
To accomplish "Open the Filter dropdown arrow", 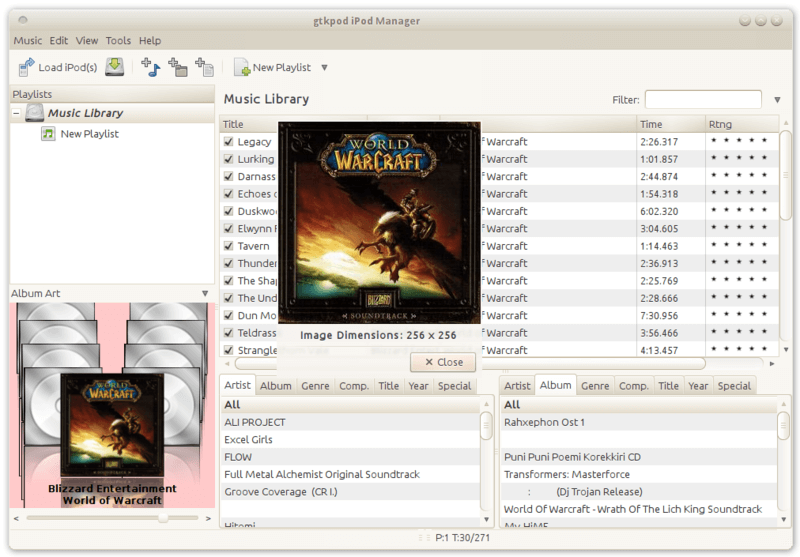I will [777, 100].
